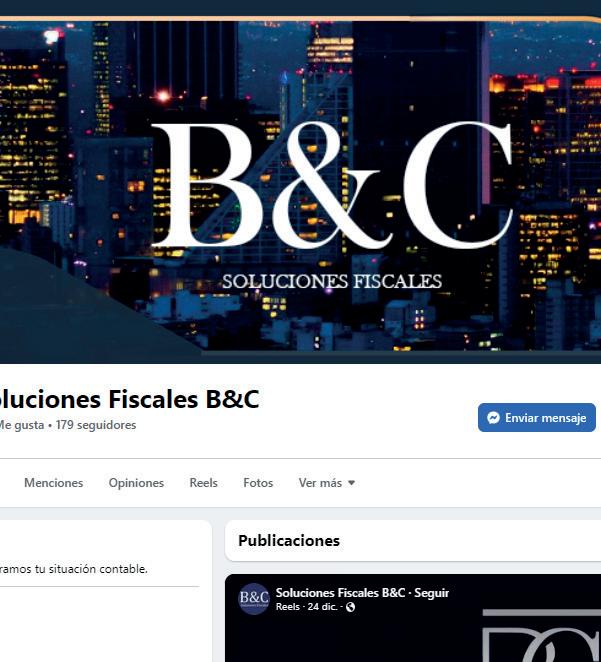601x662 pixels.
Task: Open the reel video preview with gray logo
Action: (x=541, y=635)
